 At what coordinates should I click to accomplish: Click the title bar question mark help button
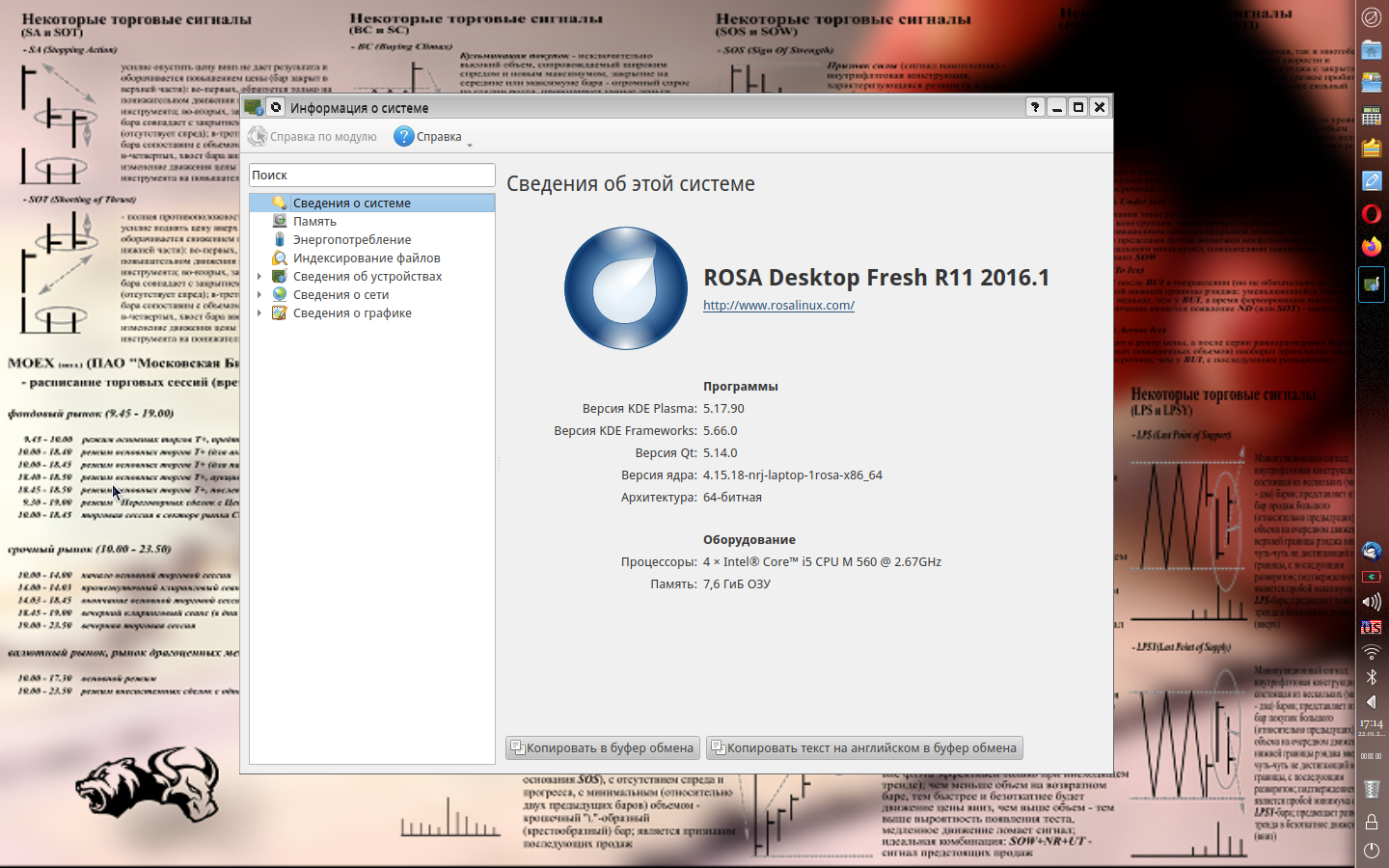1035,107
